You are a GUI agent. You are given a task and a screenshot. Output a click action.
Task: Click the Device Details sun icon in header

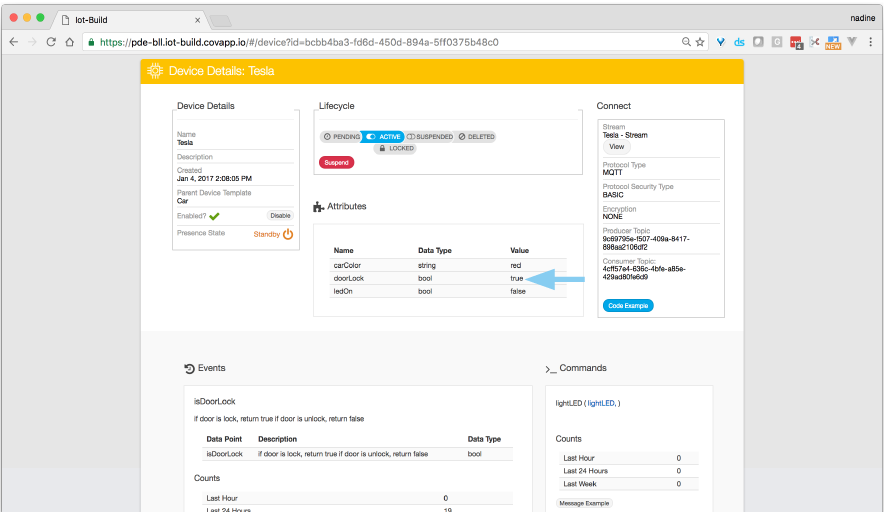(155, 71)
